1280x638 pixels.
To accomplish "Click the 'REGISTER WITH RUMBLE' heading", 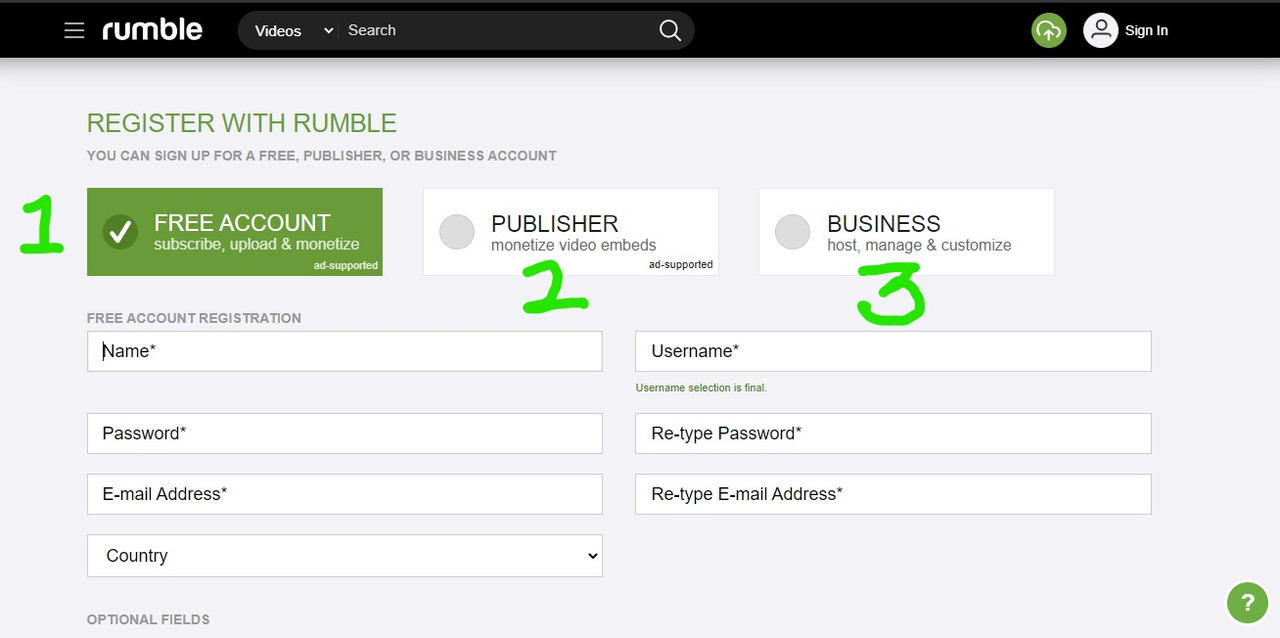I will tap(242, 123).
